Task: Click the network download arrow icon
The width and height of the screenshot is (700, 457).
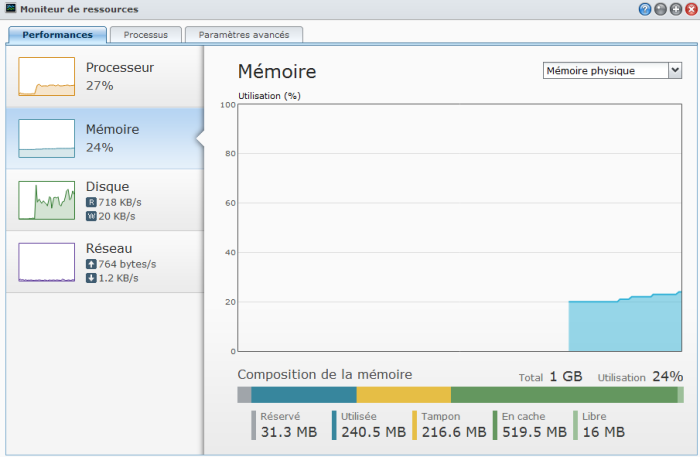Action: [91, 278]
